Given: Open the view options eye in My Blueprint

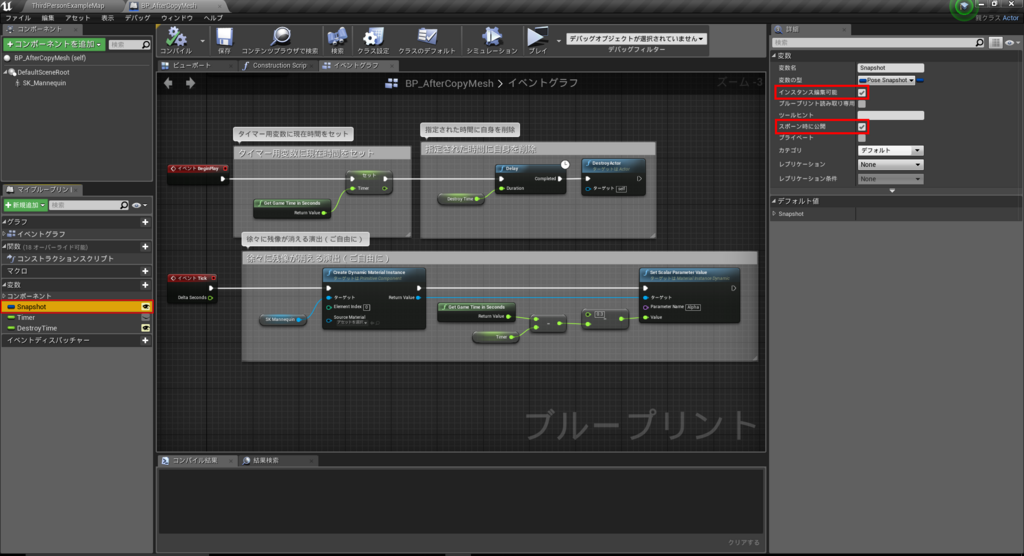Looking at the screenshot, I should [139, 205].
